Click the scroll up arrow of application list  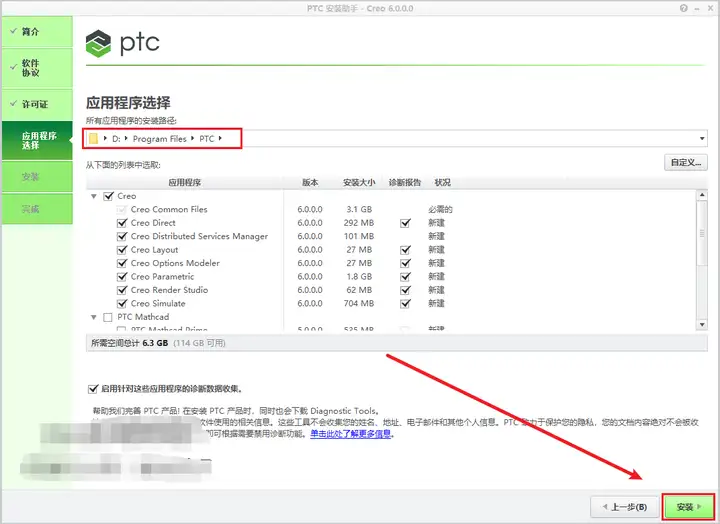[702, 195]
